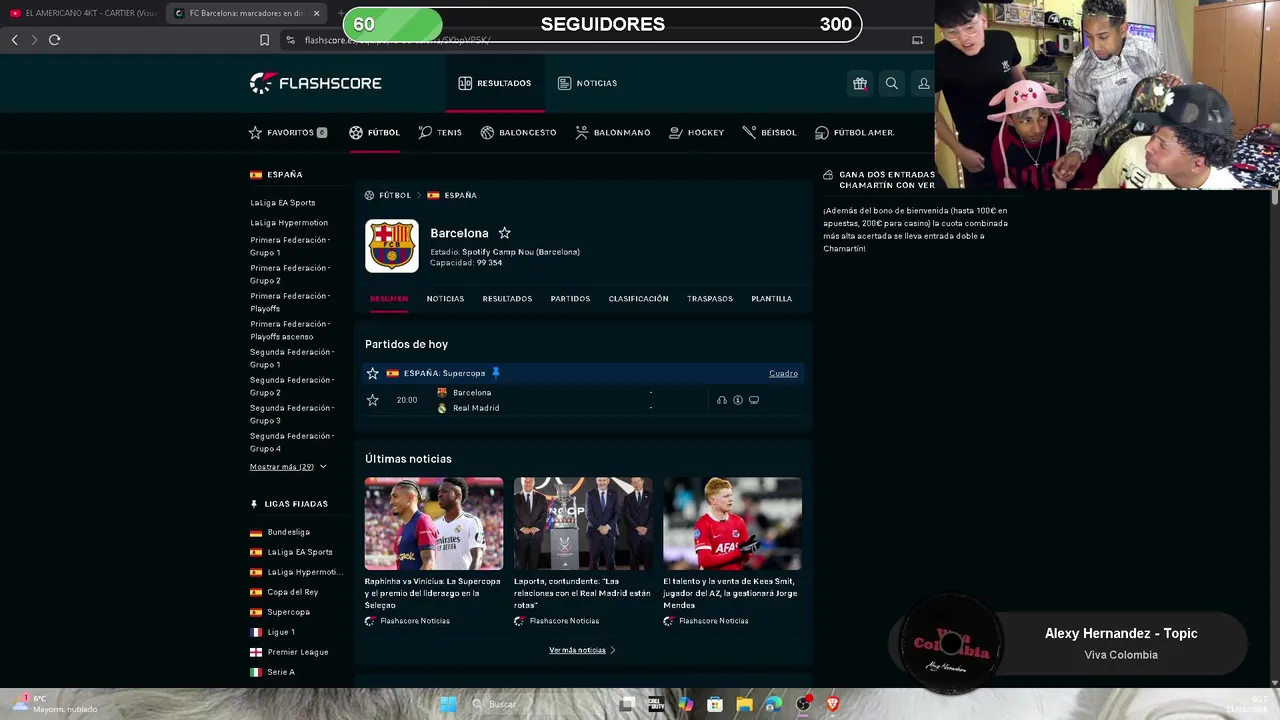
Task: Open the user account icon
Action: point(924,83)
